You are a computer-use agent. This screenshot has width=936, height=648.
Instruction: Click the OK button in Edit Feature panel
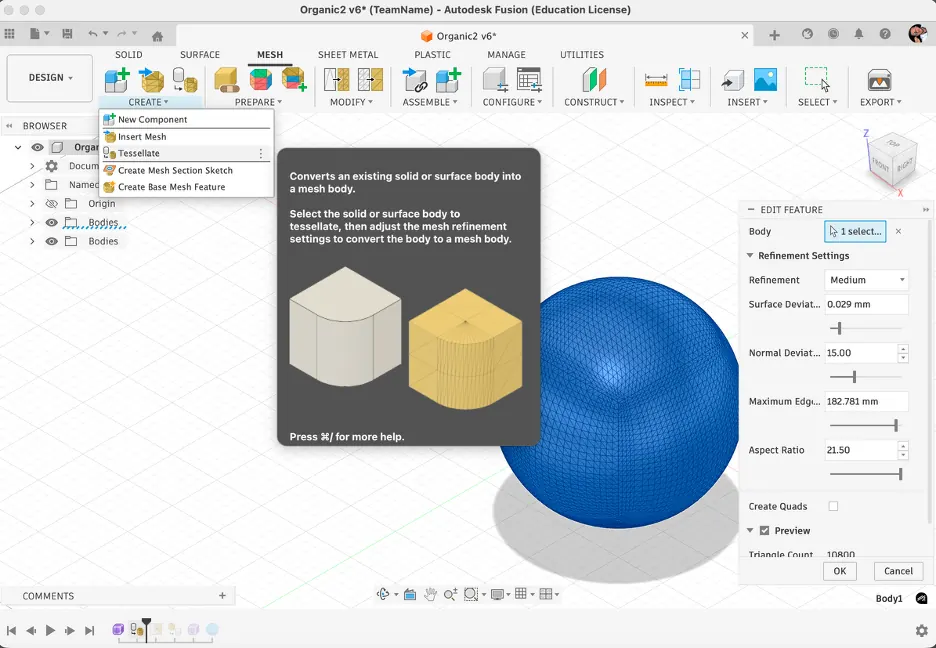coord(839,570)
